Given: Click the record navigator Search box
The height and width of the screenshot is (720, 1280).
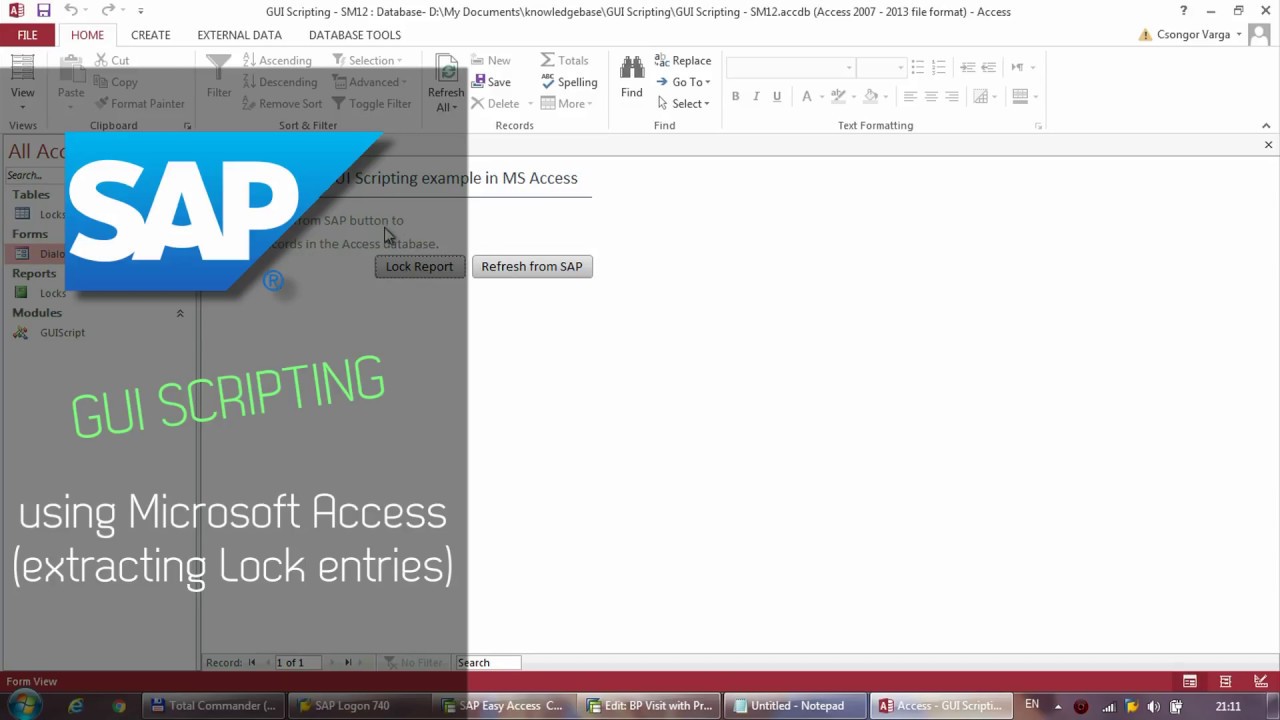Looking at the screenshot, I should (x=488, y=662).
